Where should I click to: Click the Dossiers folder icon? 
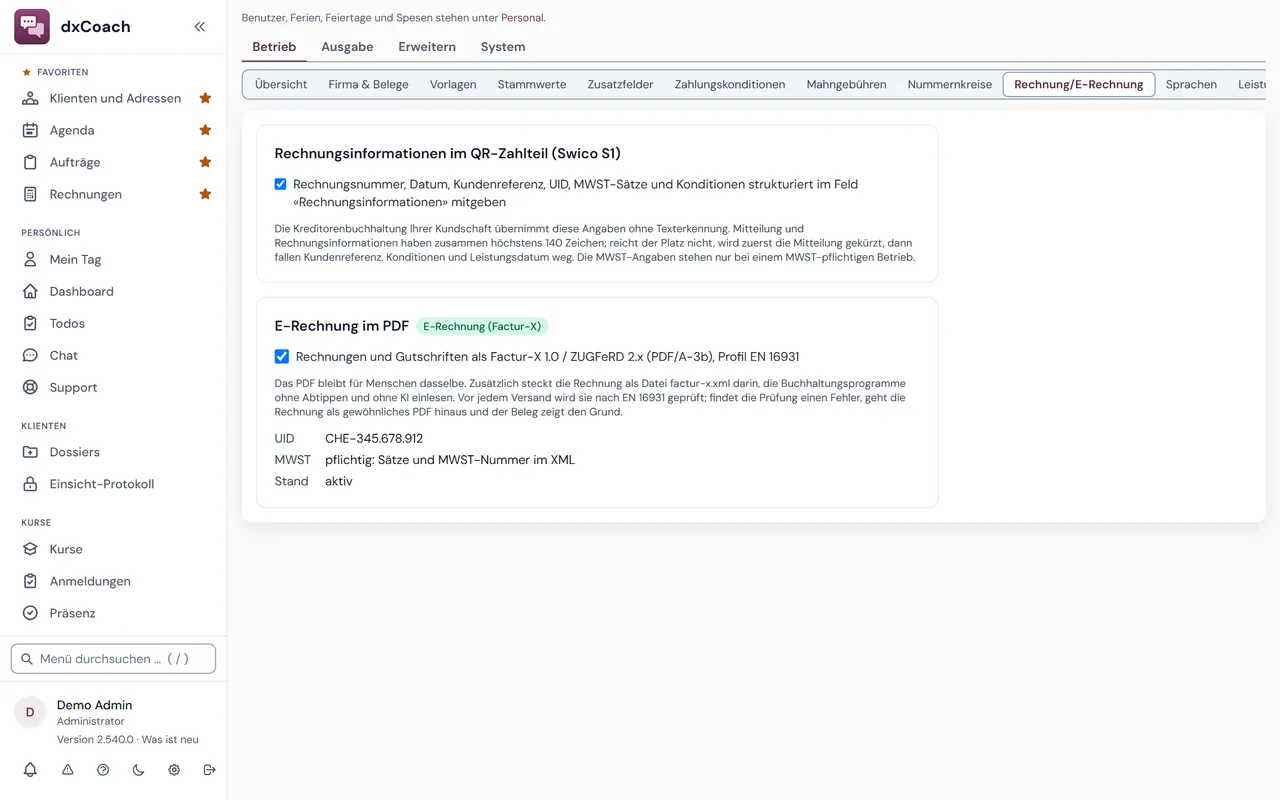[30, 452]
